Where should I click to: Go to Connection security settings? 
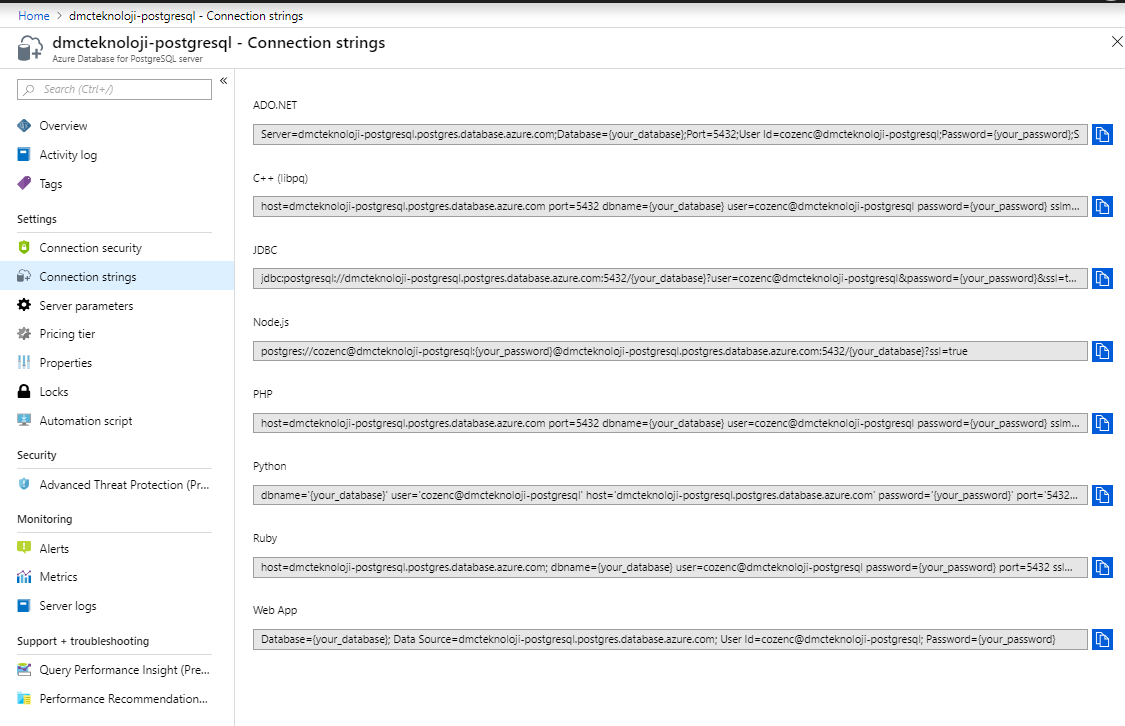90,248
